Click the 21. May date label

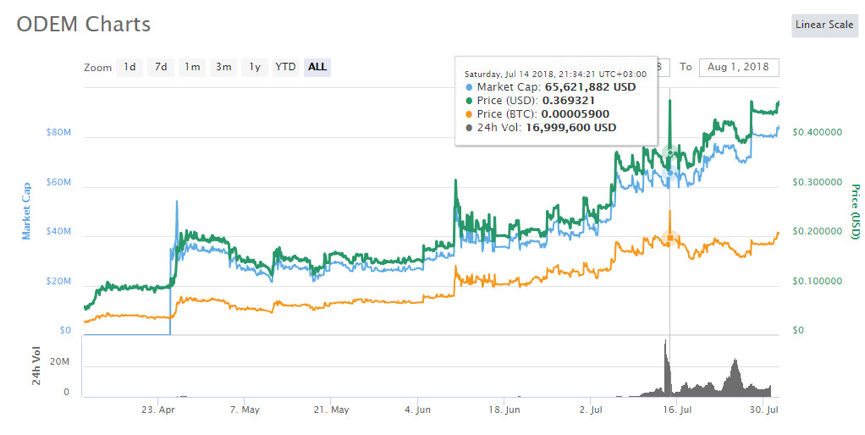coord(331,410)
